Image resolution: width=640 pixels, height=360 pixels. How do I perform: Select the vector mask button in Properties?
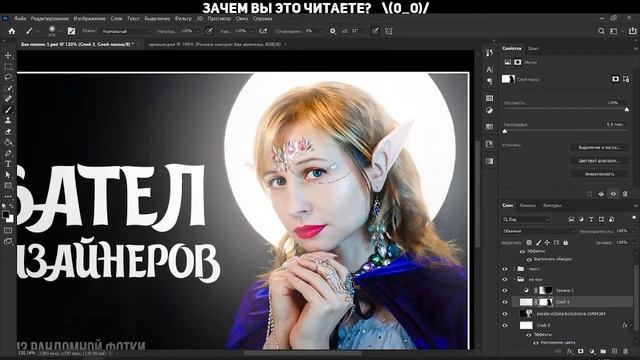(626, 79)
